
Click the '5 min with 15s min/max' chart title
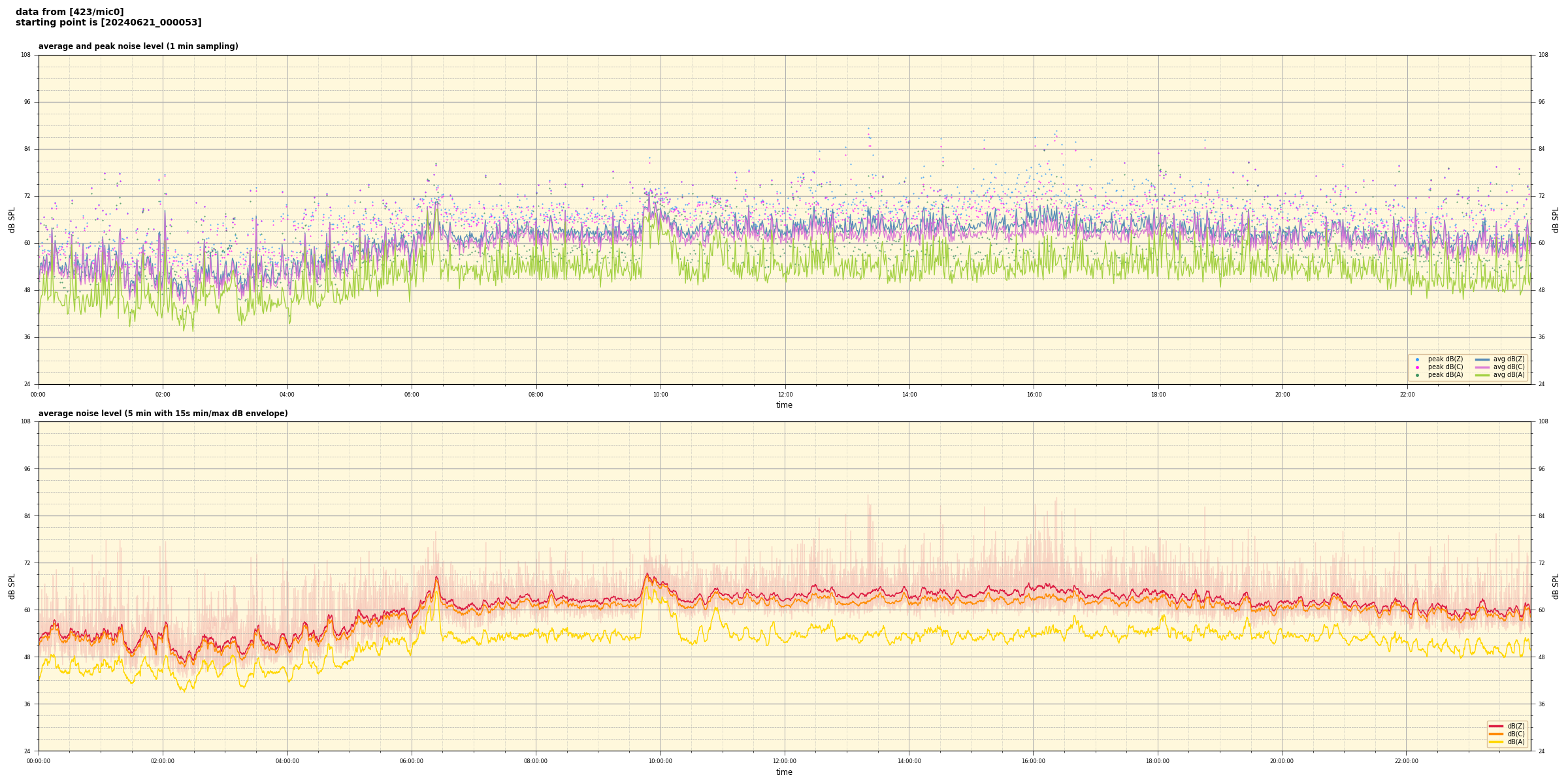point(163,414)
